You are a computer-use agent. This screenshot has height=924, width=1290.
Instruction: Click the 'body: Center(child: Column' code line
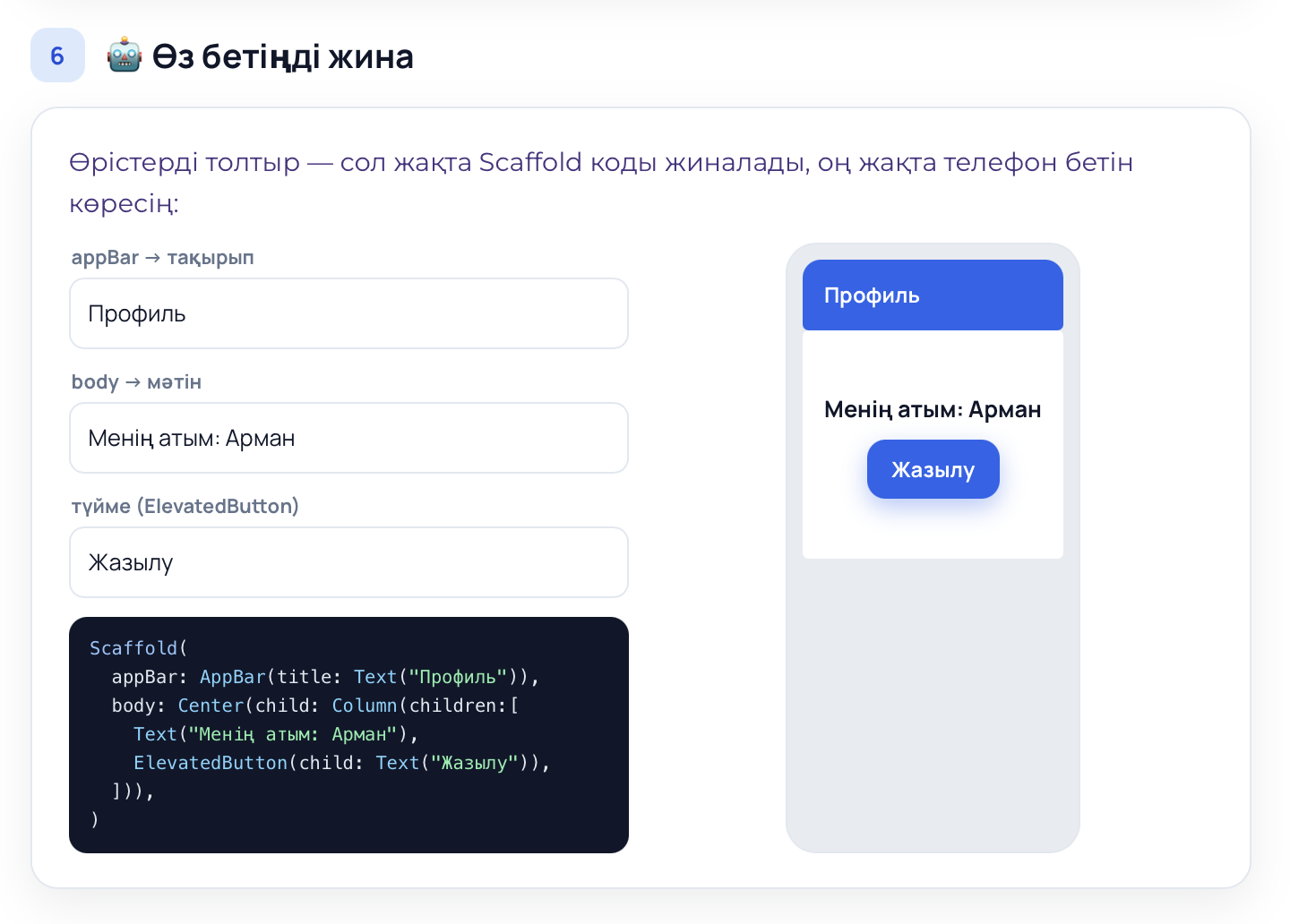(x=315, y=706)
